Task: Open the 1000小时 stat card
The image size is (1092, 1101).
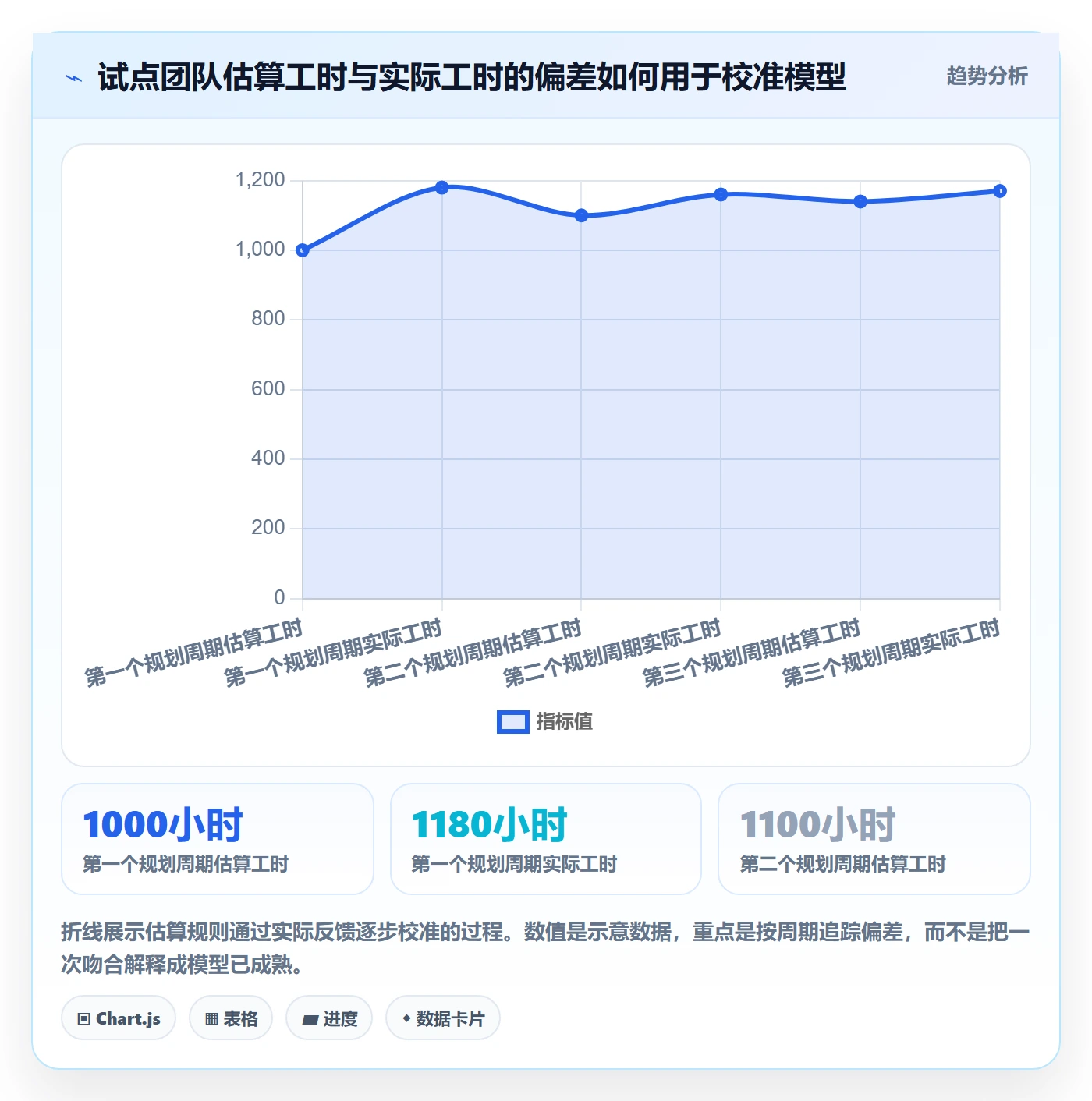Action: coord(218,839)
